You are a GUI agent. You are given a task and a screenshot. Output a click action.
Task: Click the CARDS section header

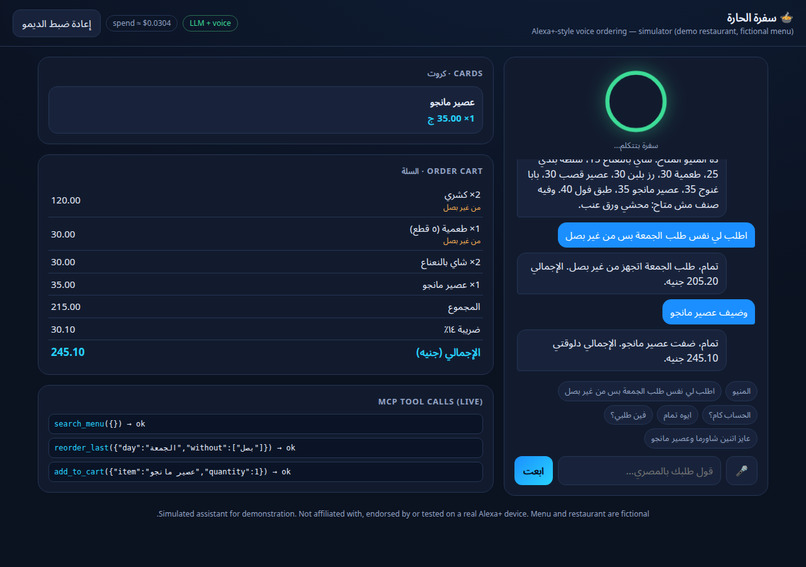(455, 74)
